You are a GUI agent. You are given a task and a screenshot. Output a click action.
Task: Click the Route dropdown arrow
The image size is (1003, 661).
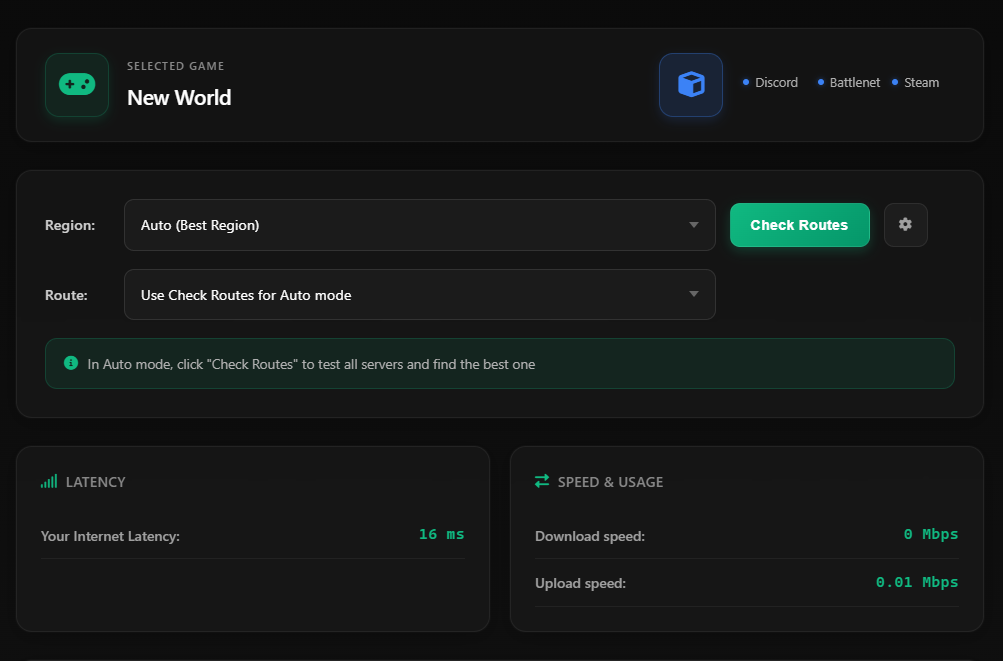[693, 294]
